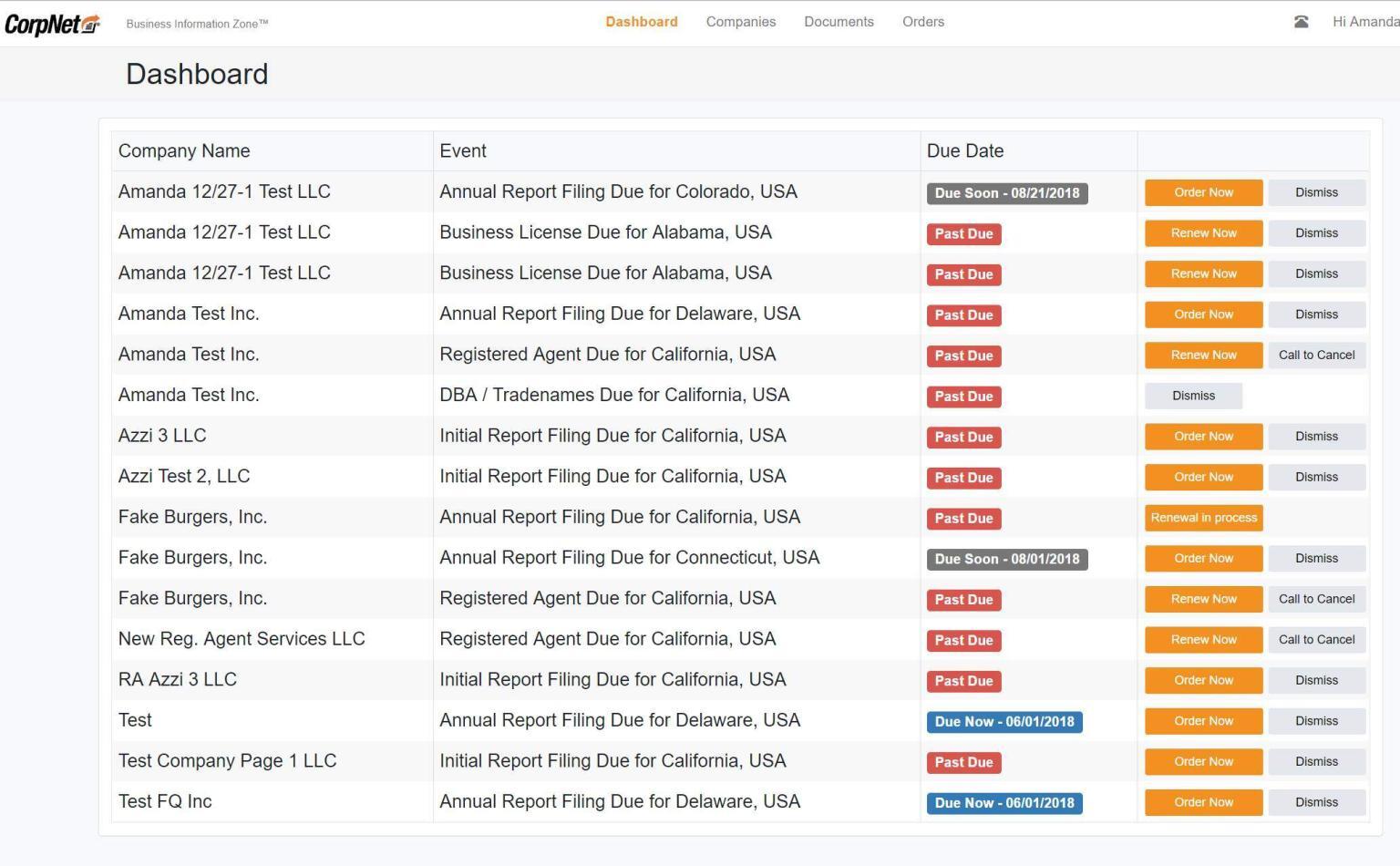This screenshot has height=866, width=1400.
Task: Navigate to the Orders page
Action: (x=922, y=22)
